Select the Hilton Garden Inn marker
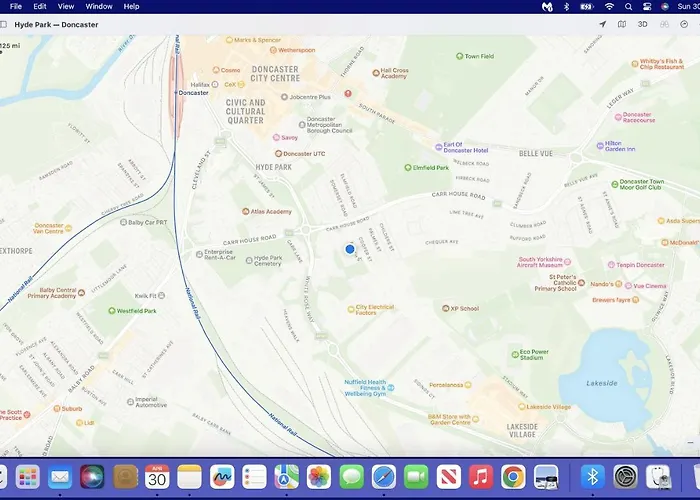This screenshot has width=700, height=500. click(x=600, y=146)
